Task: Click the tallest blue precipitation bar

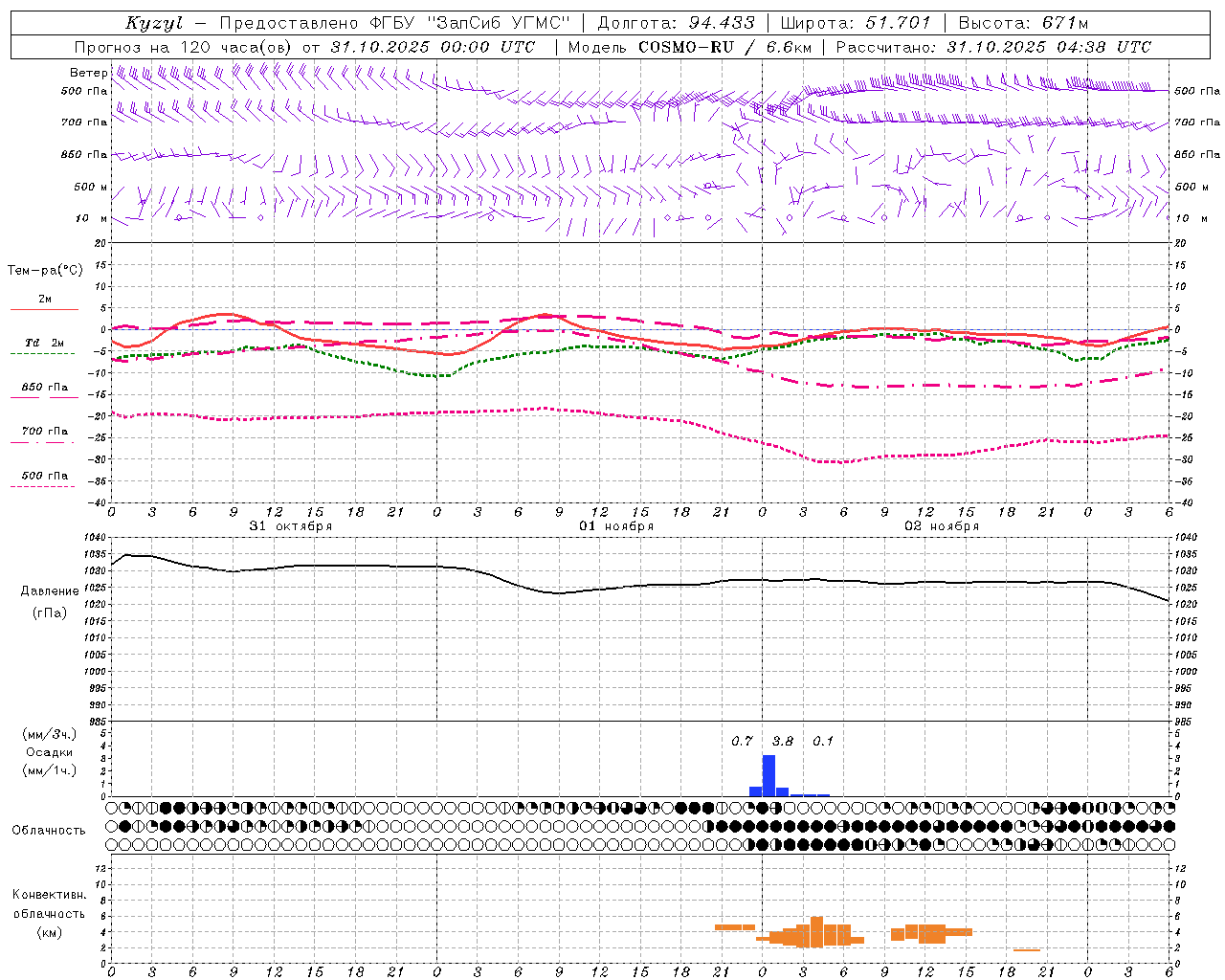Action: [768, 775]
